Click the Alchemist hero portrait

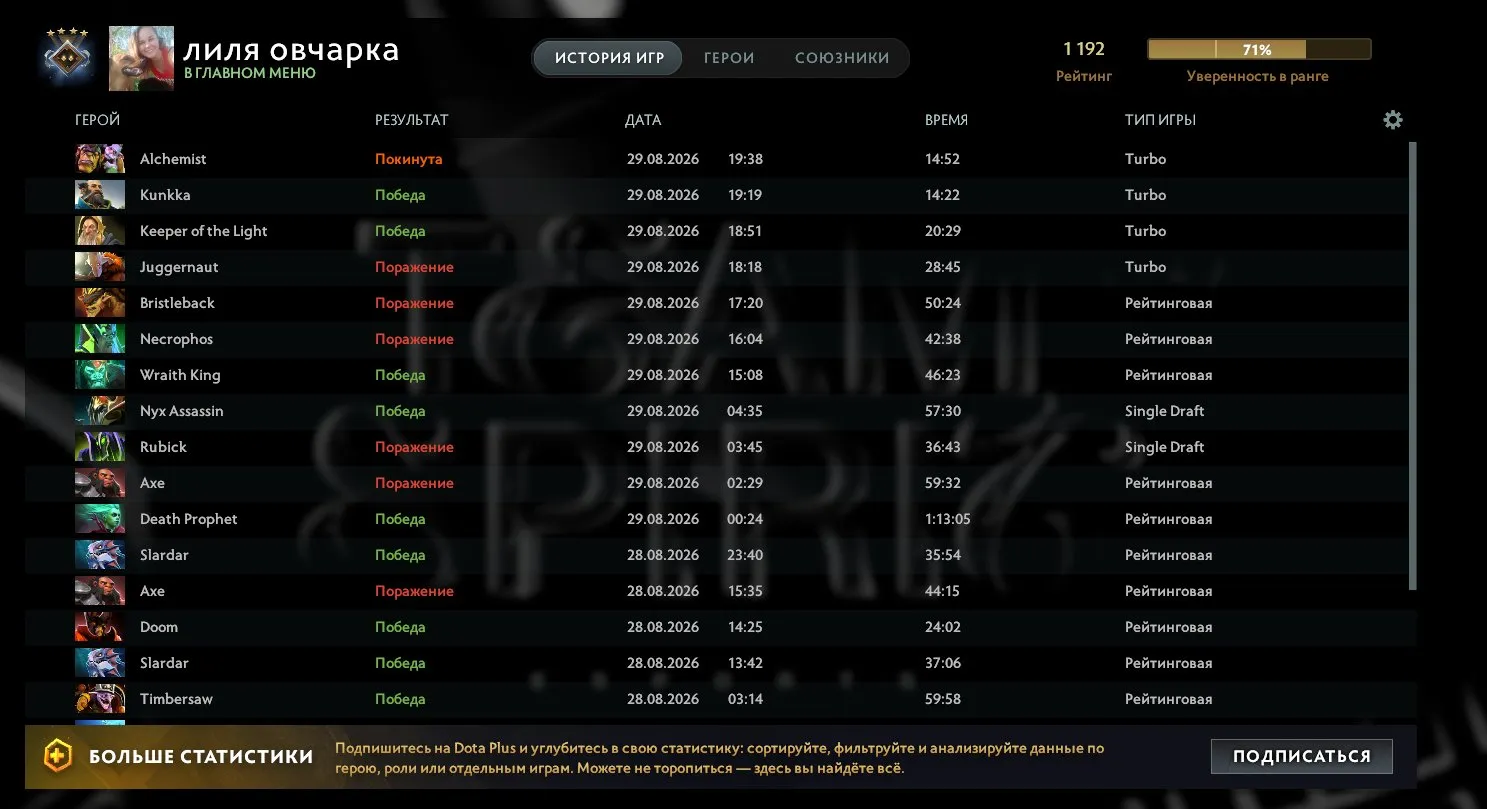(100, 159)
